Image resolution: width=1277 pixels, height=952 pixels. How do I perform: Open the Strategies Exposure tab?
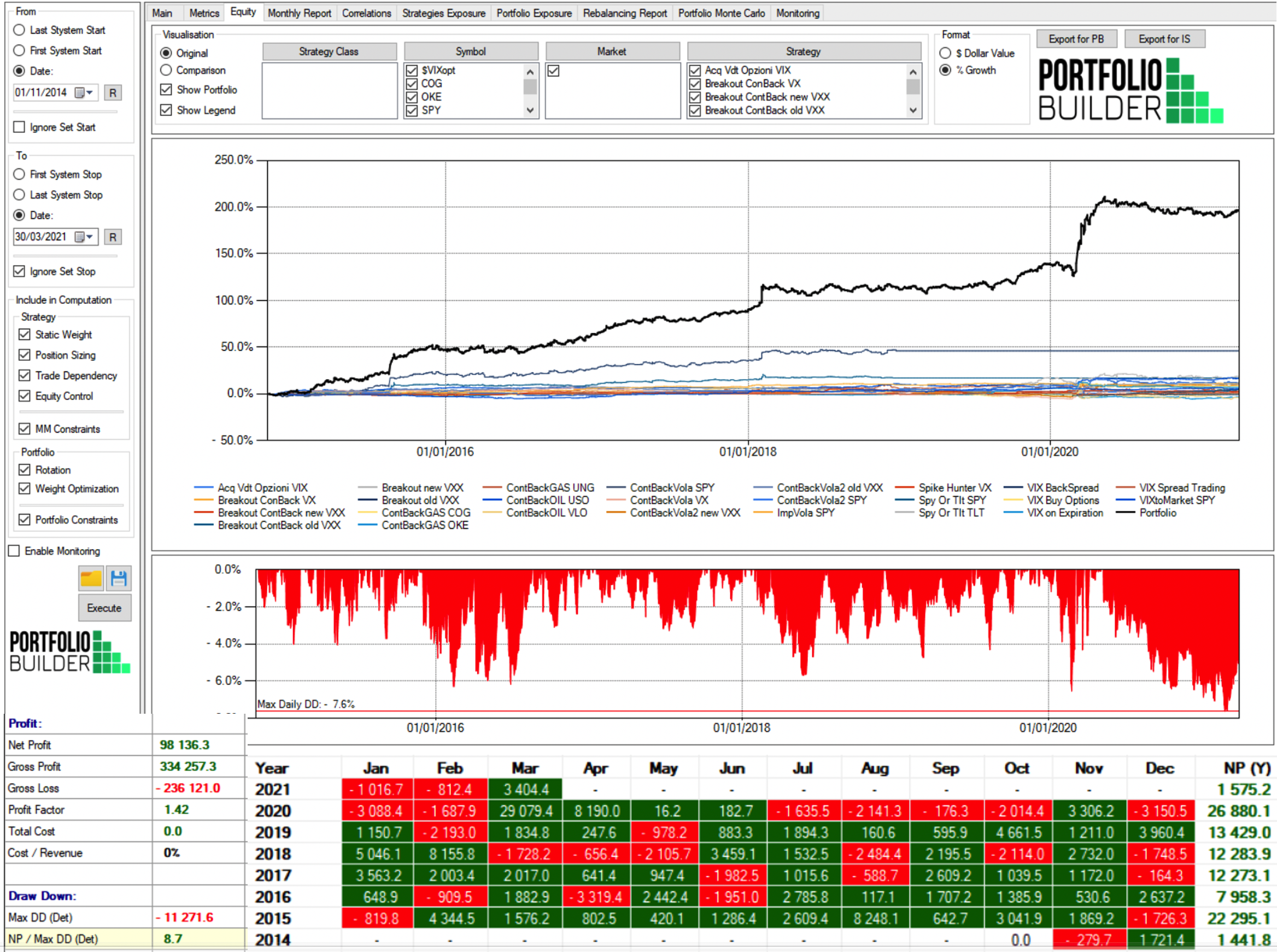tap(443, 13)
